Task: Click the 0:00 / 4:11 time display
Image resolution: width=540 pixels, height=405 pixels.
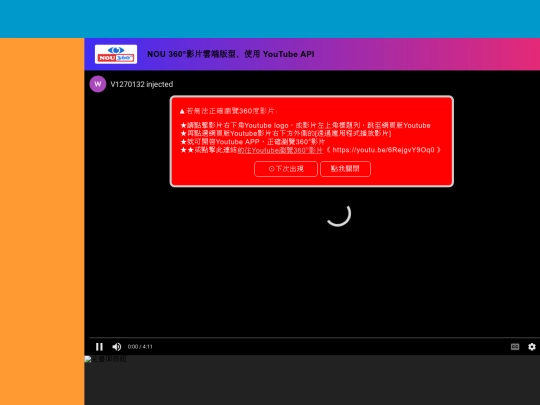Action: coord(140,346)
